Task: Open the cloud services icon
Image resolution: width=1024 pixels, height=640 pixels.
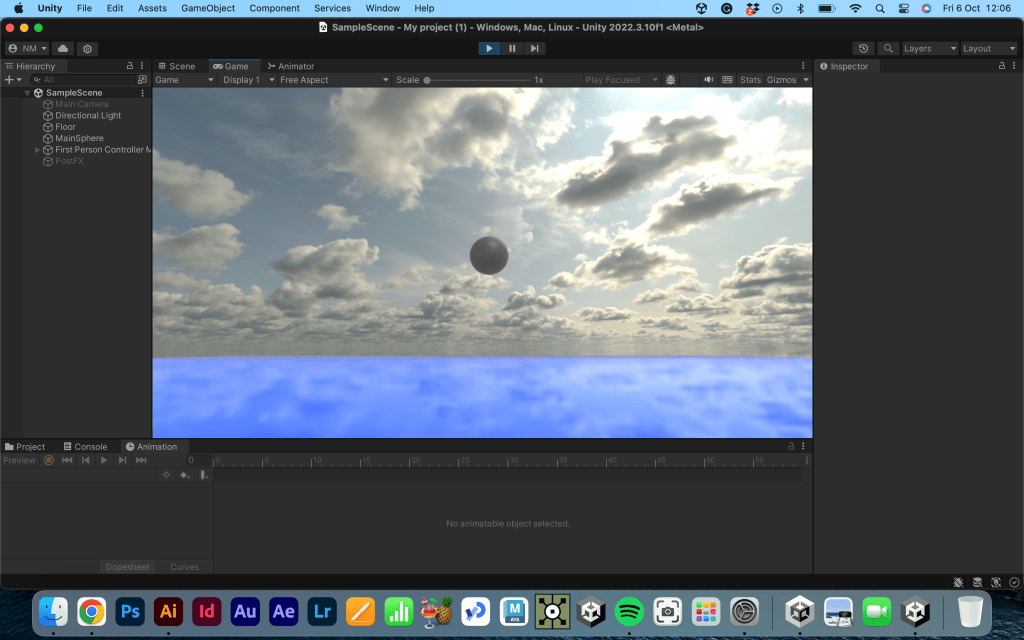Action: tap(63, 48)
